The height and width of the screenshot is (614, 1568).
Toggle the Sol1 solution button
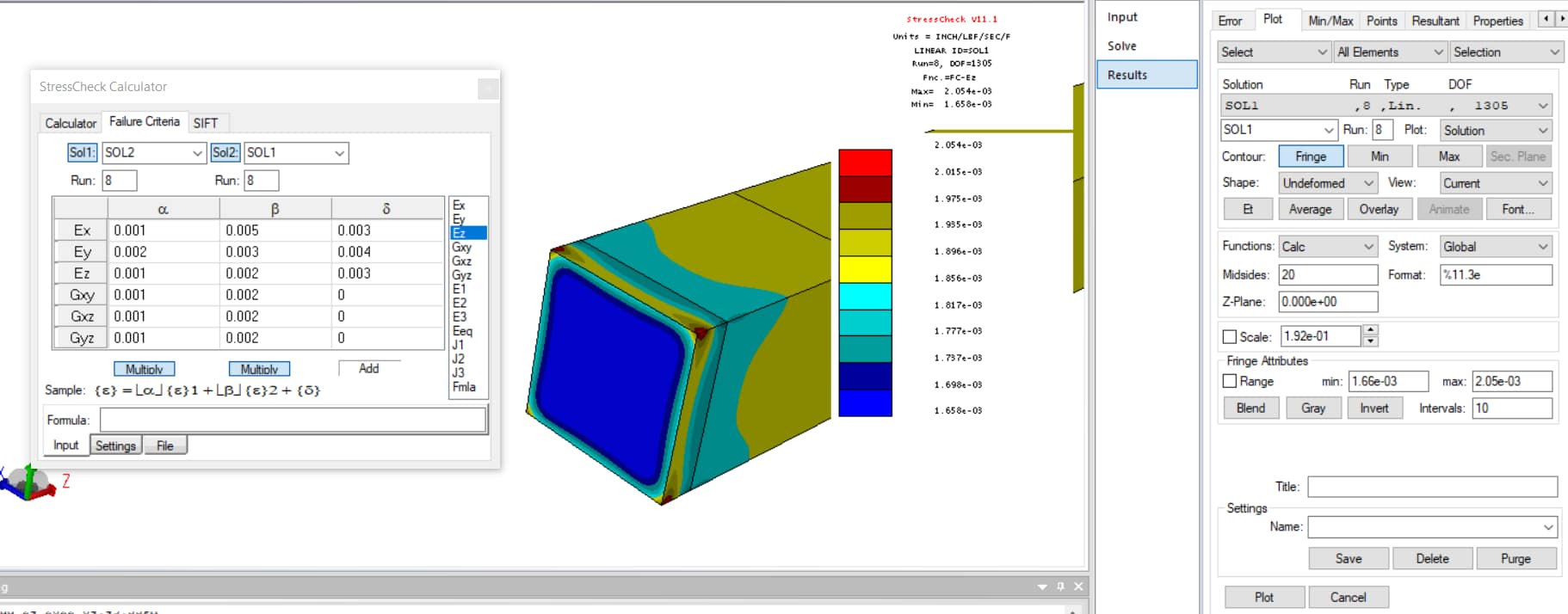pos(82,152)
